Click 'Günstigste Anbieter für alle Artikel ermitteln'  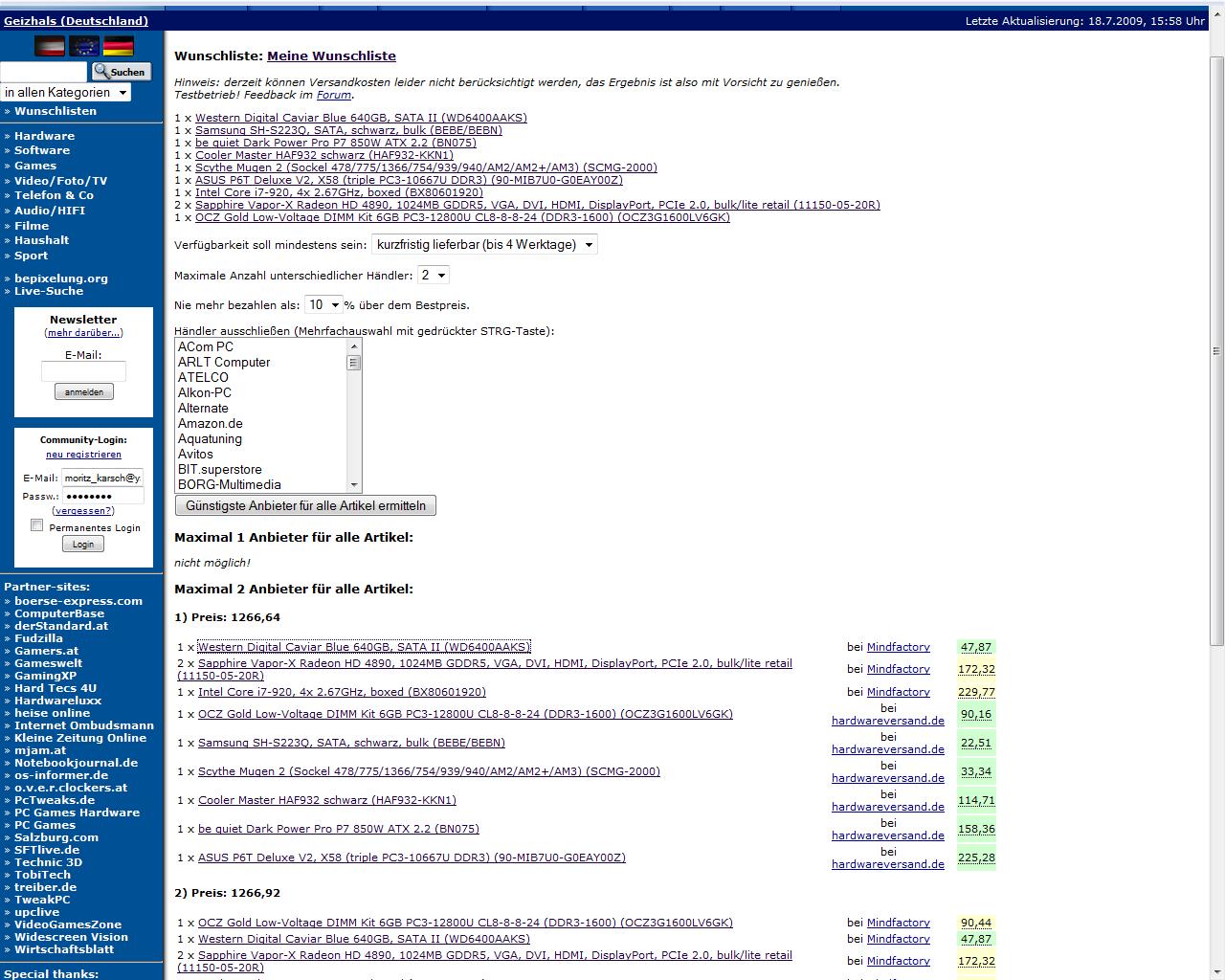[305, 505]
